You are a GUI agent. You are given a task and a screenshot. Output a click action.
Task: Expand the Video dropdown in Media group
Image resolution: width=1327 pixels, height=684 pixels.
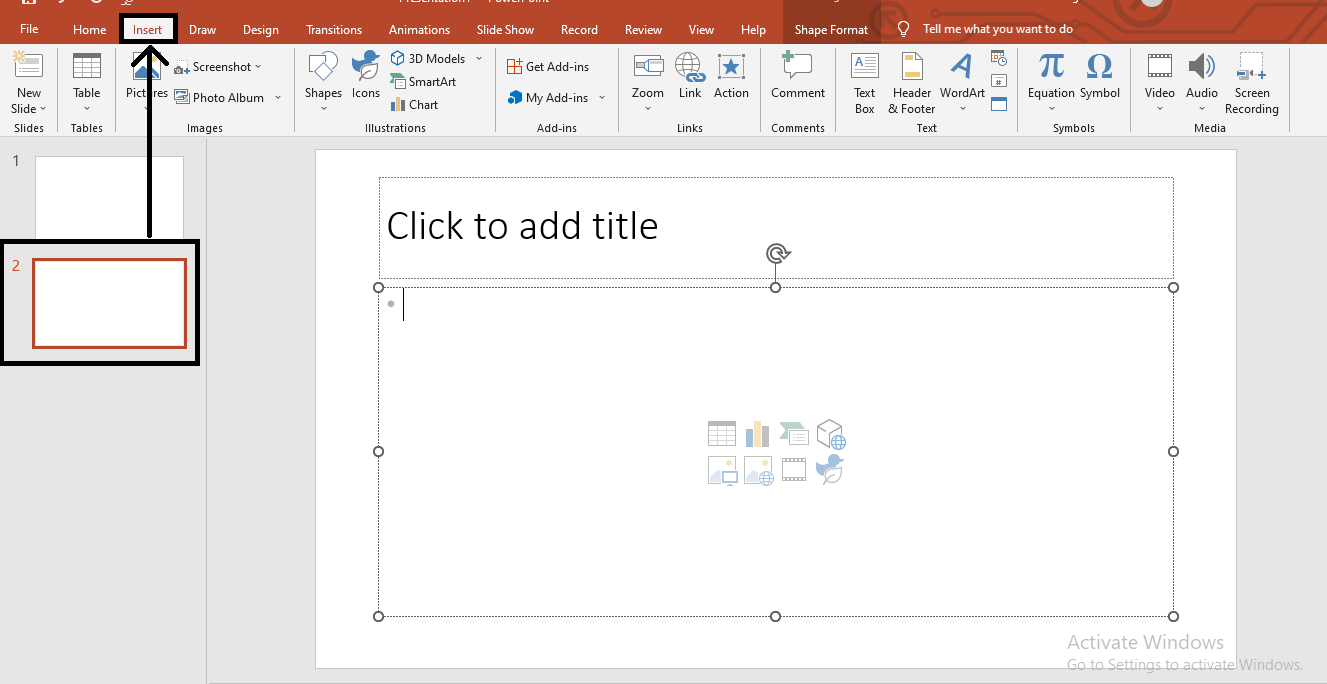tap(1159, 107)
